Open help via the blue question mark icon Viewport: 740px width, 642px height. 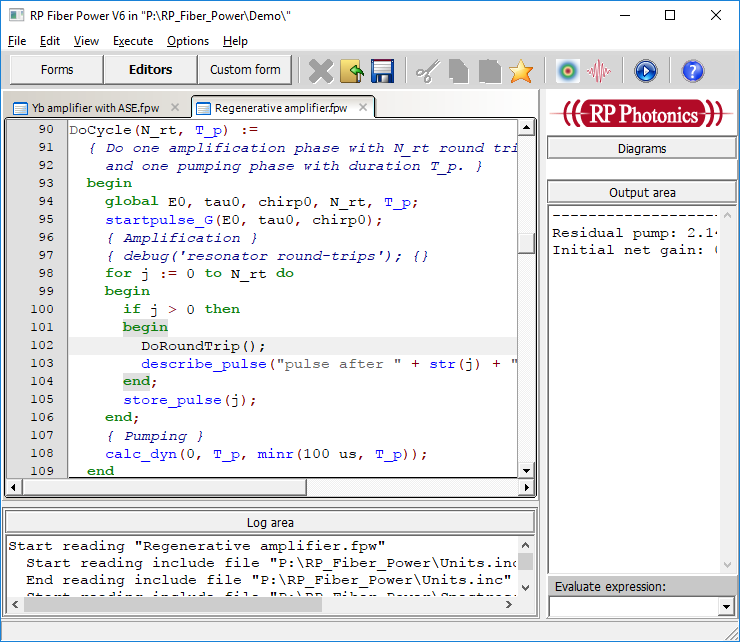click(x=692, y=71)
